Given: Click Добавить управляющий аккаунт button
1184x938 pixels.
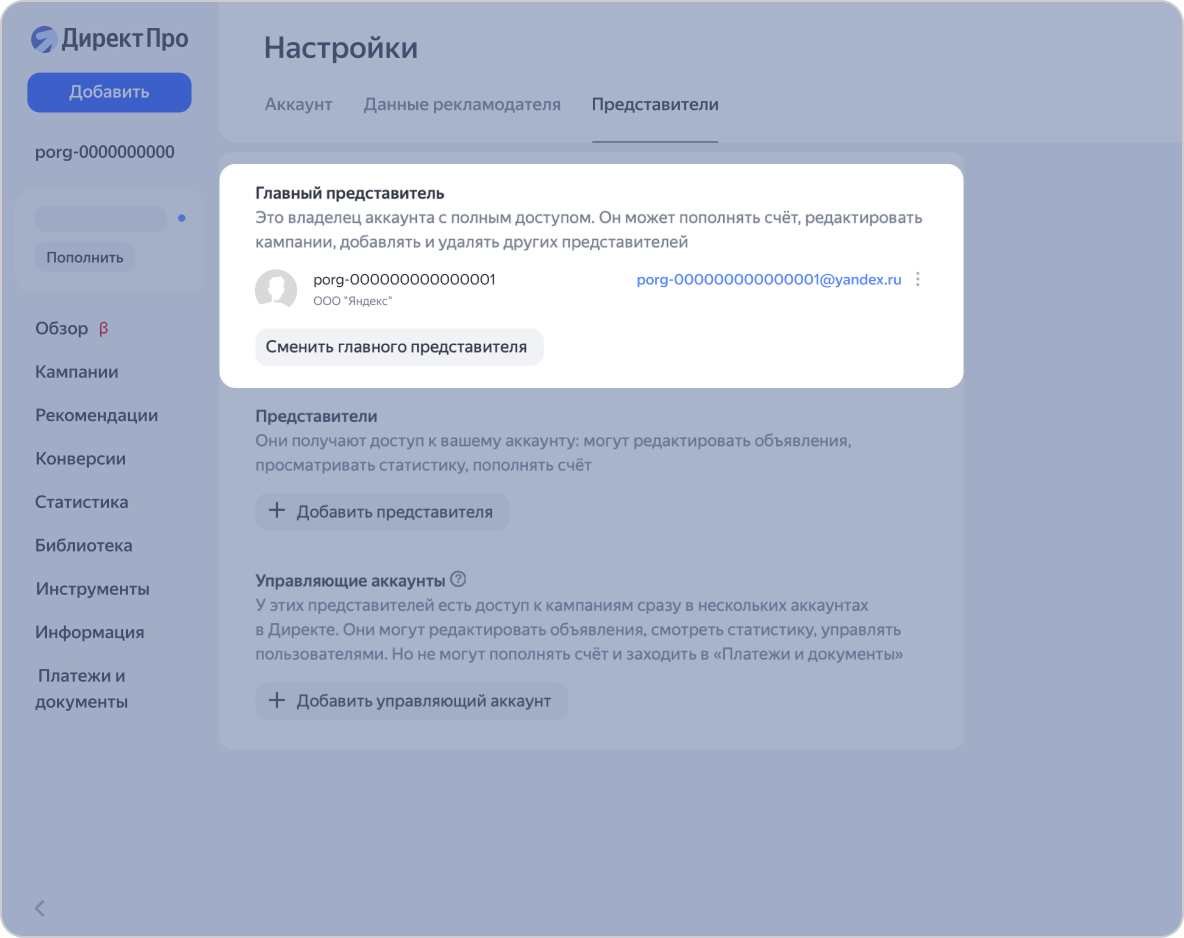Looking at the screenshot, I should [410, 700].
